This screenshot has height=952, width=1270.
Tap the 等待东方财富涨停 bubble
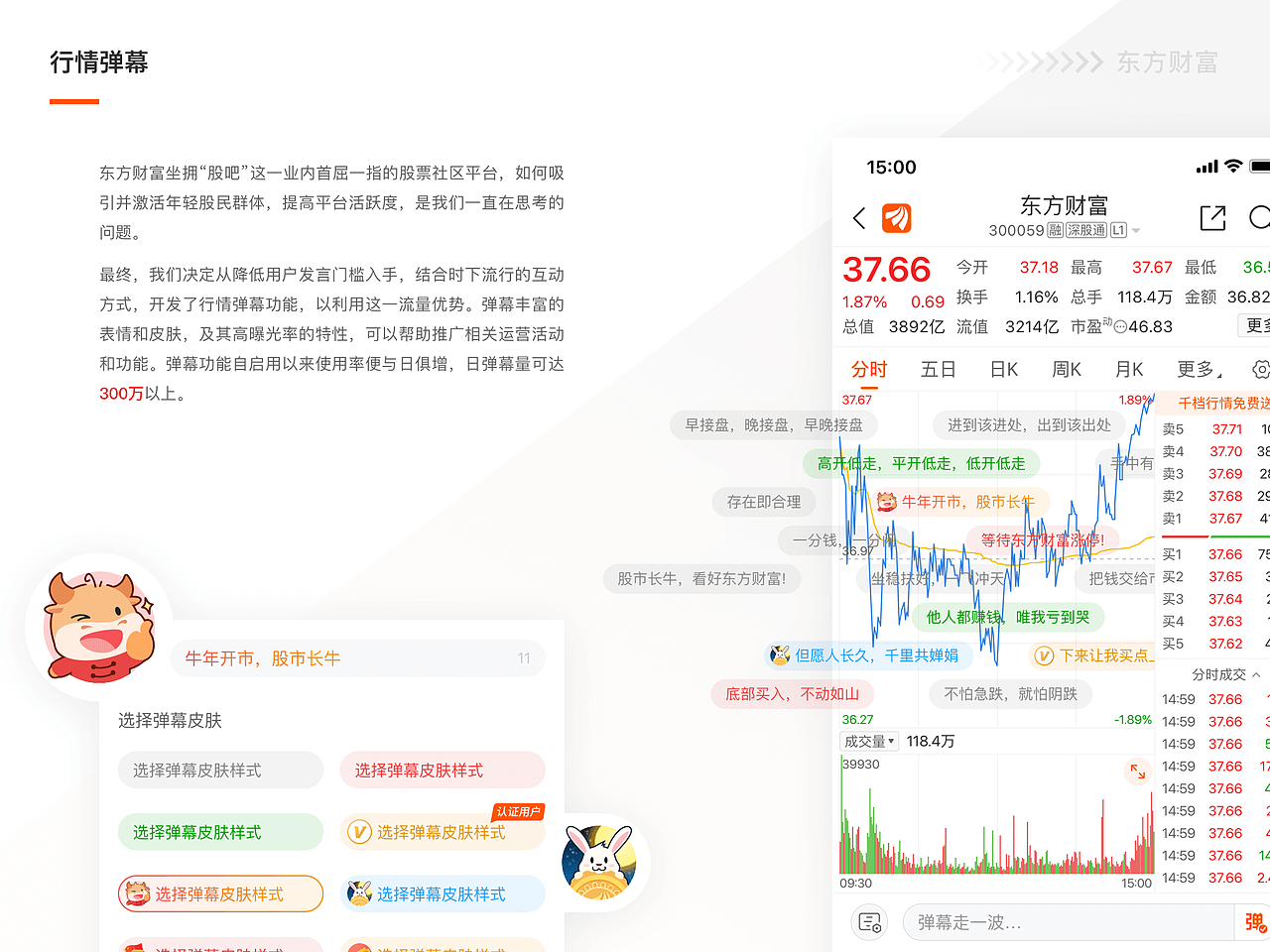(x=1042, y=540)
